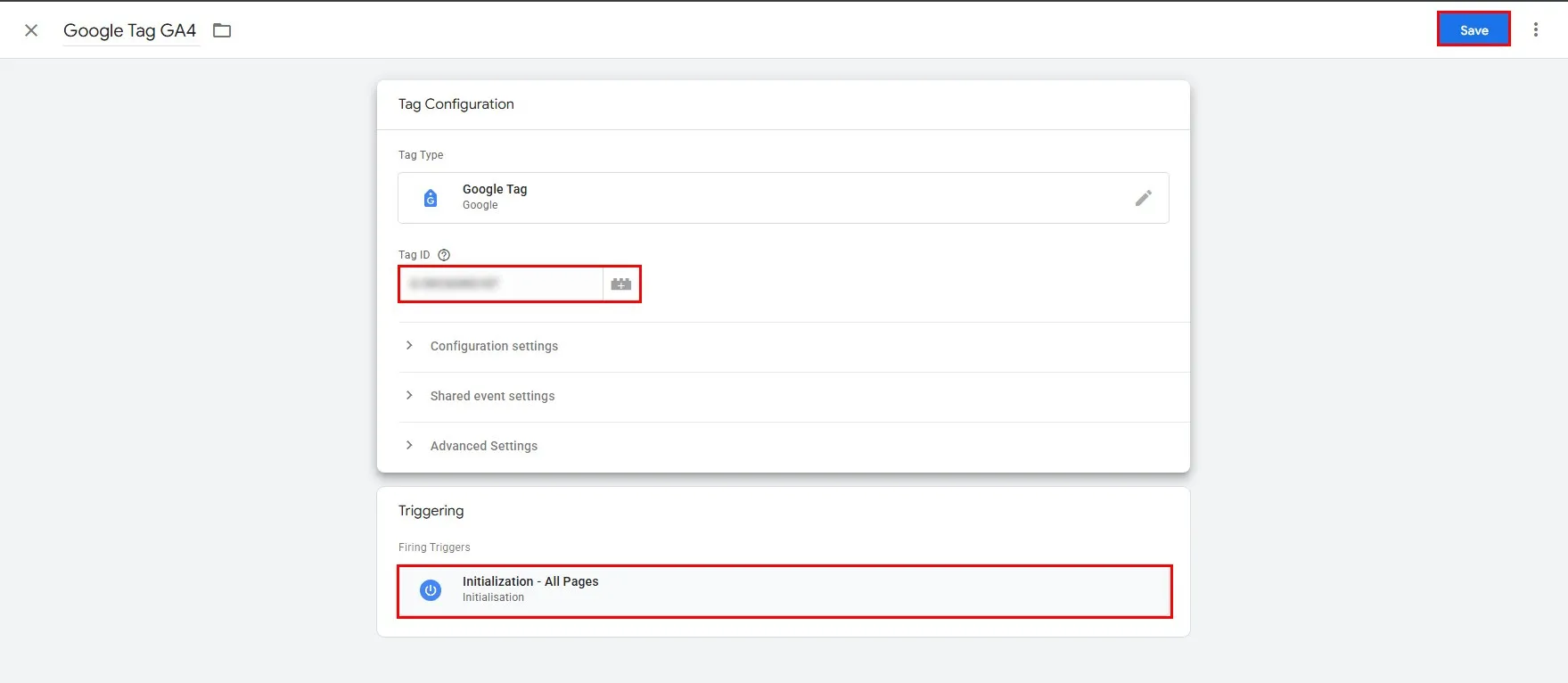Click the Advanced Settings label
The width and height of the screenshot is (1568, 683).
pos(483,446)
